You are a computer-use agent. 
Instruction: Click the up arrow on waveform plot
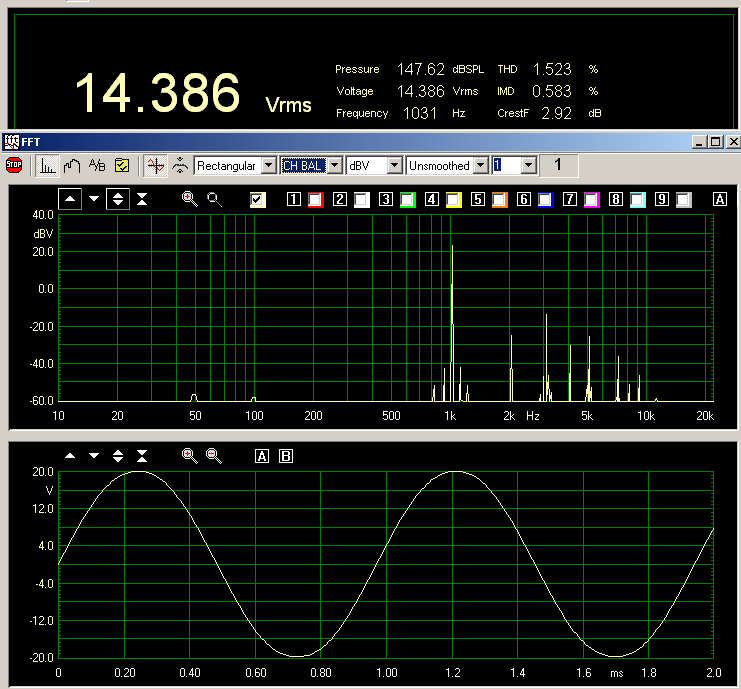point(70,456)
